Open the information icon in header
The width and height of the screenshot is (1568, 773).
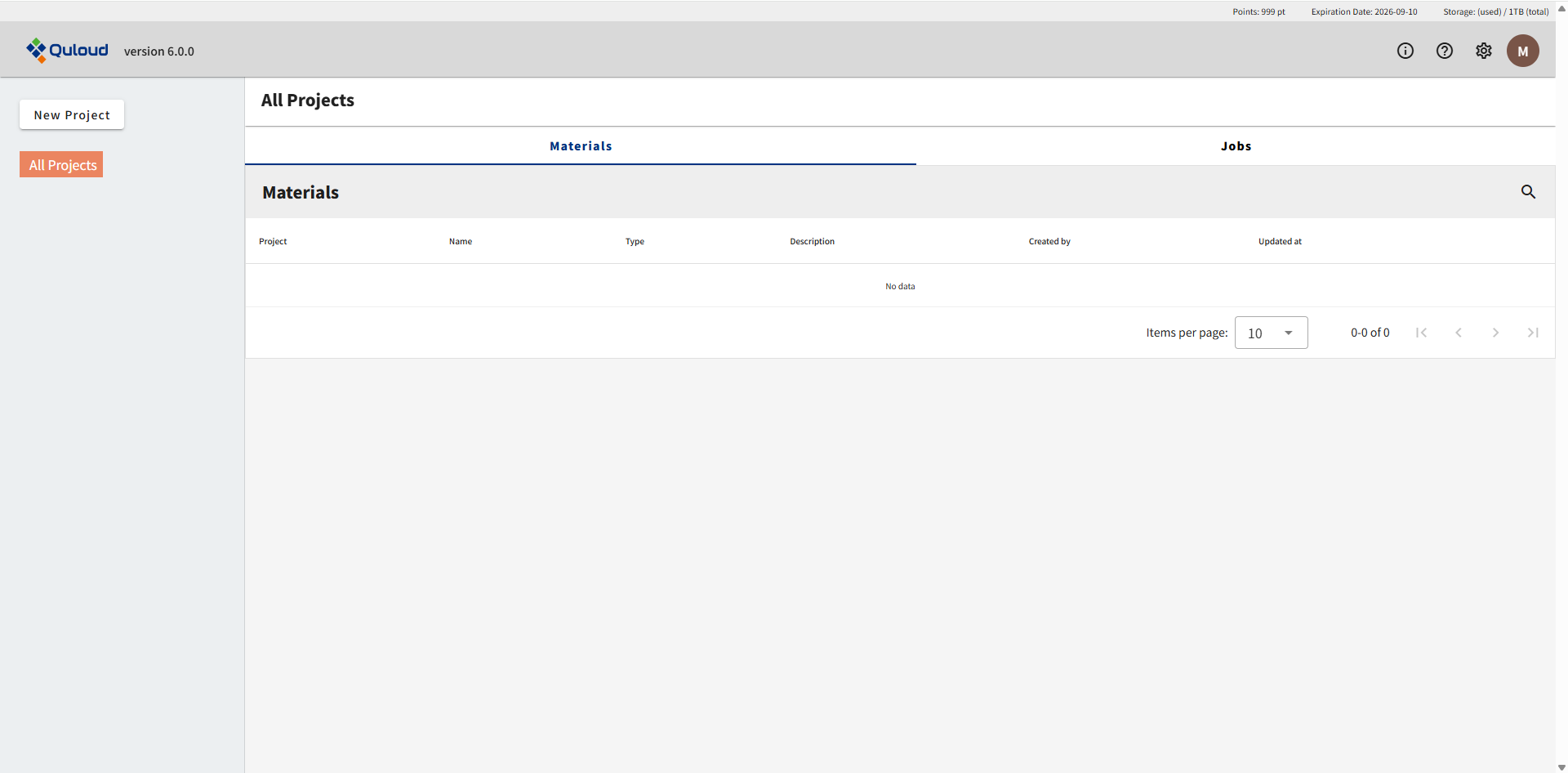(x=1405, y=51)
